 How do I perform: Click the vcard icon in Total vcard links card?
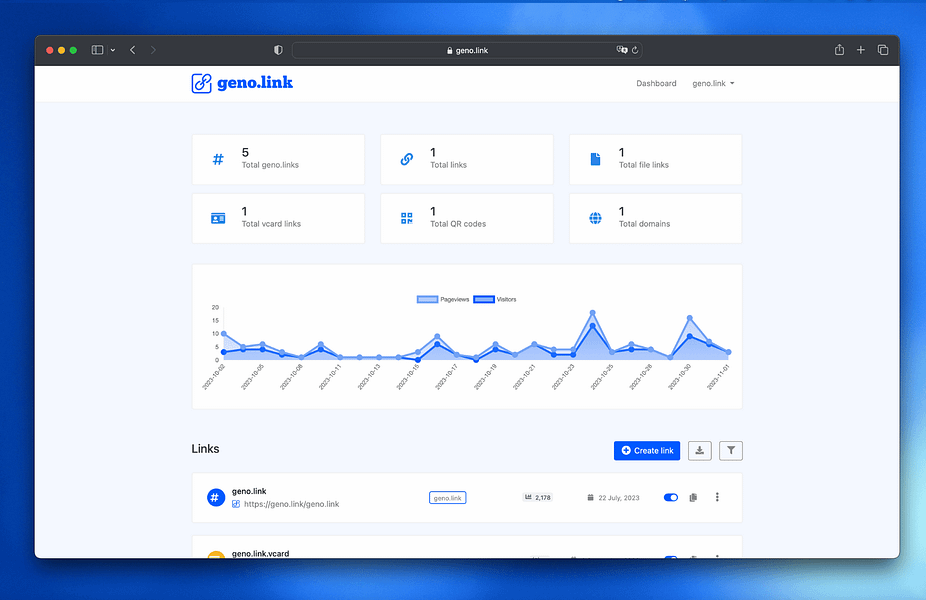point(218,218)
